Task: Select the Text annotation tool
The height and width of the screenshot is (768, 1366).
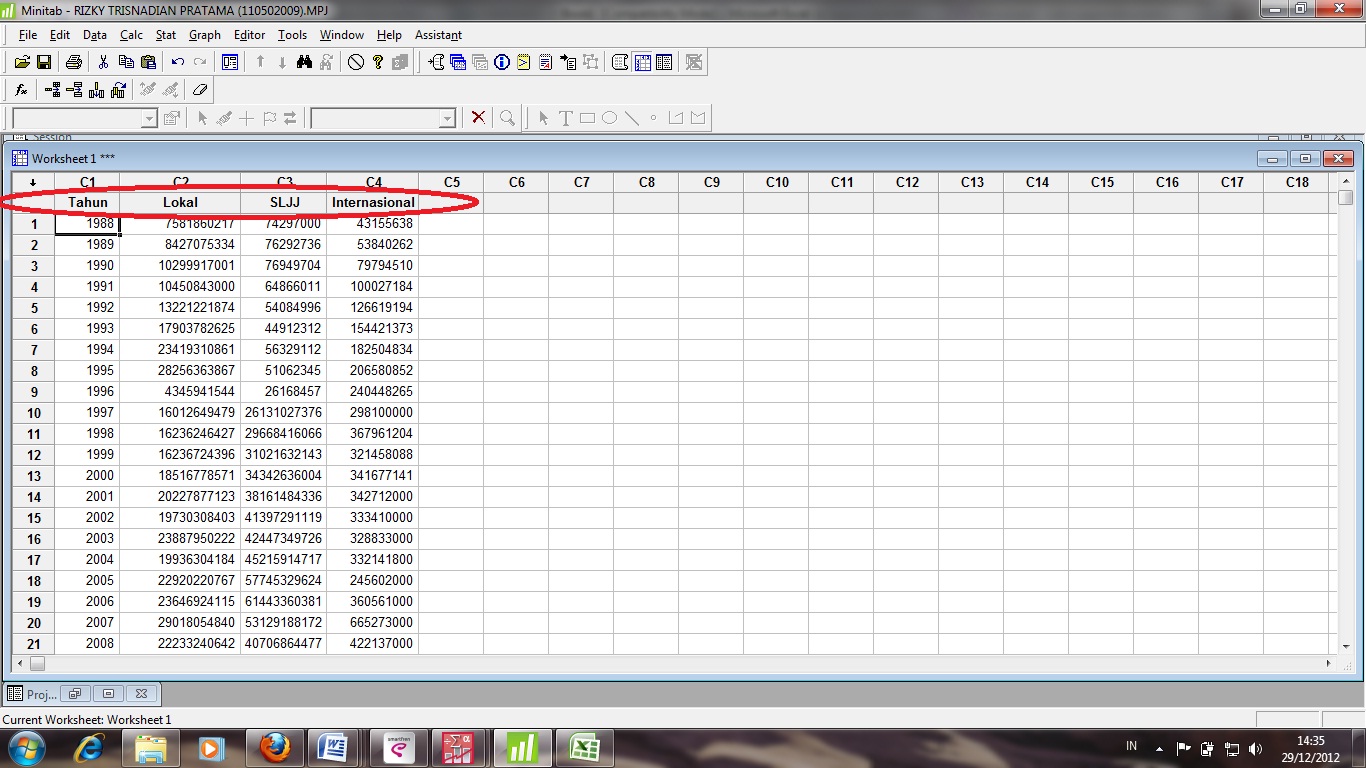Action: [568, 117]
